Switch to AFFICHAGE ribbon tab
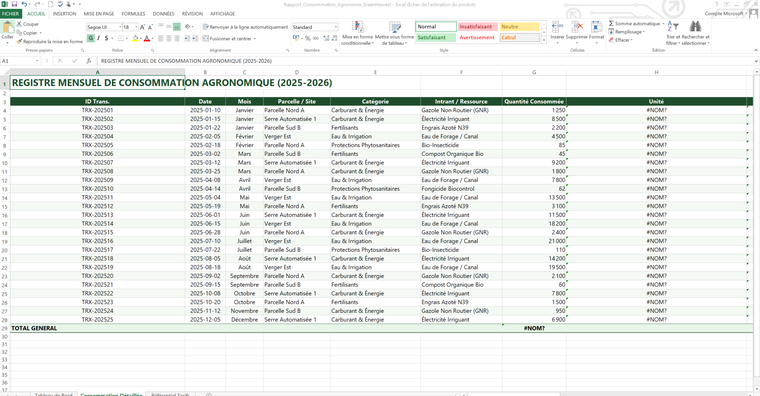The width and height of the screenshot is (760, 396). [222, 14]
